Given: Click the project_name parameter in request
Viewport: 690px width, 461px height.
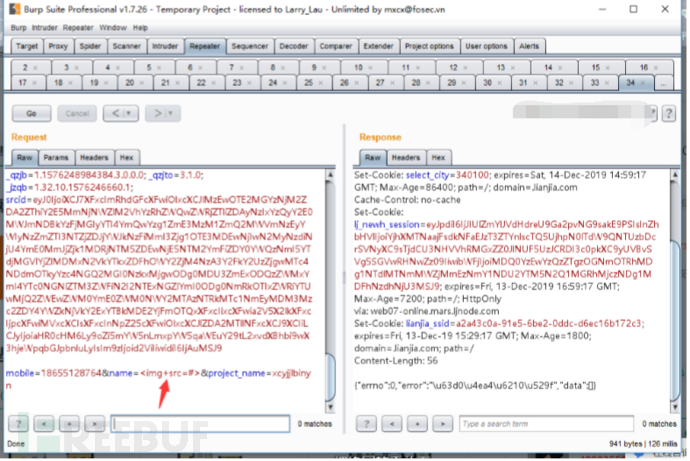Looking at the screenshot, I should tap(237, 373).
